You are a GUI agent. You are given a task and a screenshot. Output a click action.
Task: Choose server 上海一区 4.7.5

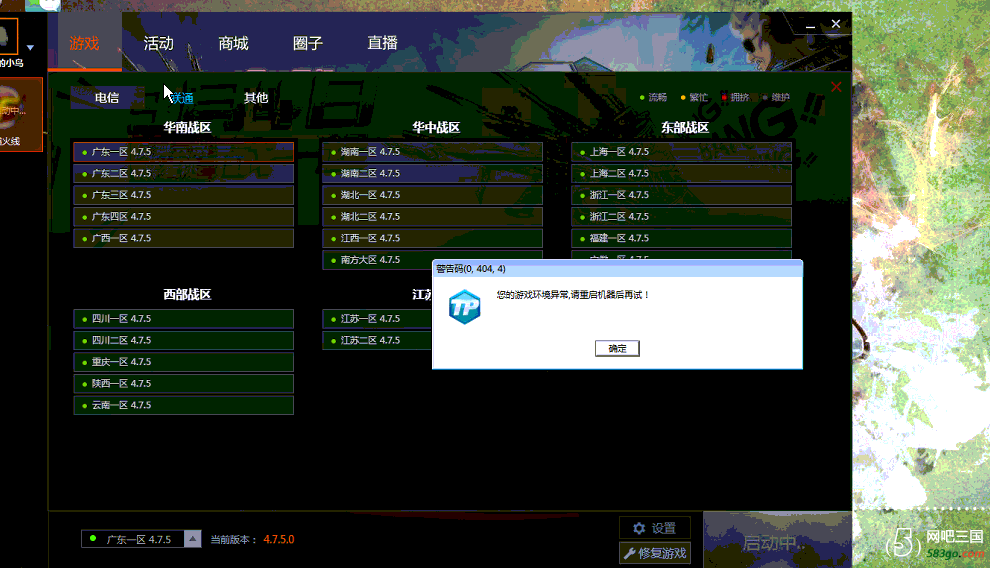pos(681,152)
